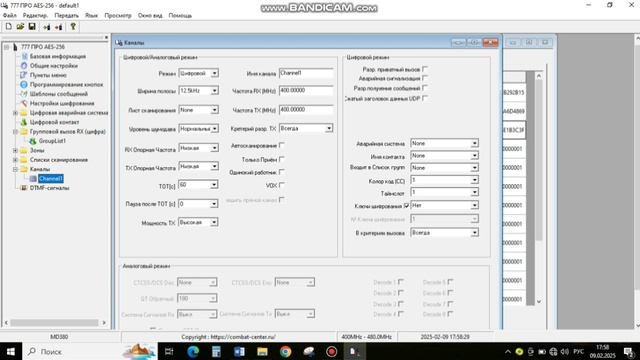Viewport: 640px width, 360px height.
Task: Open Настройки шифрования in the tree
Action: (62, 103)
